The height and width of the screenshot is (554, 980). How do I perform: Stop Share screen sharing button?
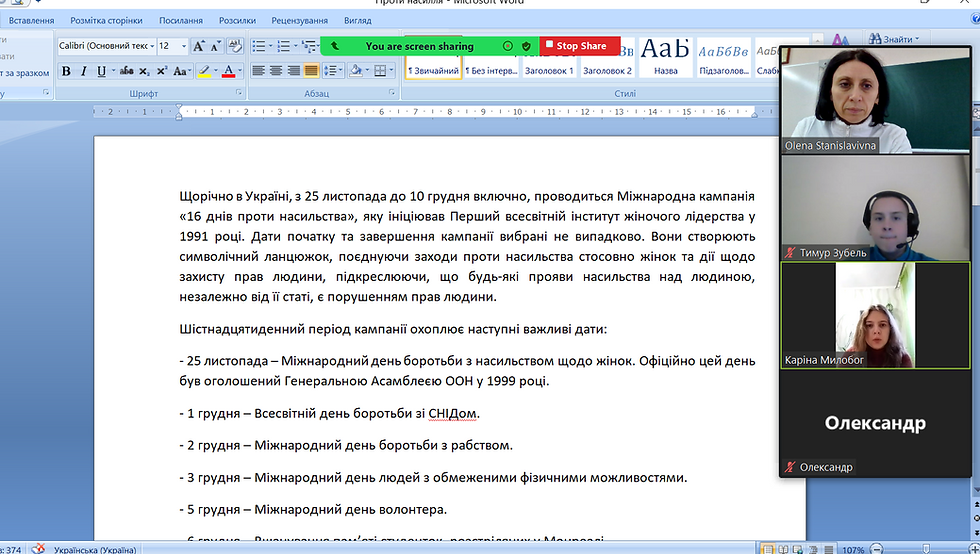579,46
